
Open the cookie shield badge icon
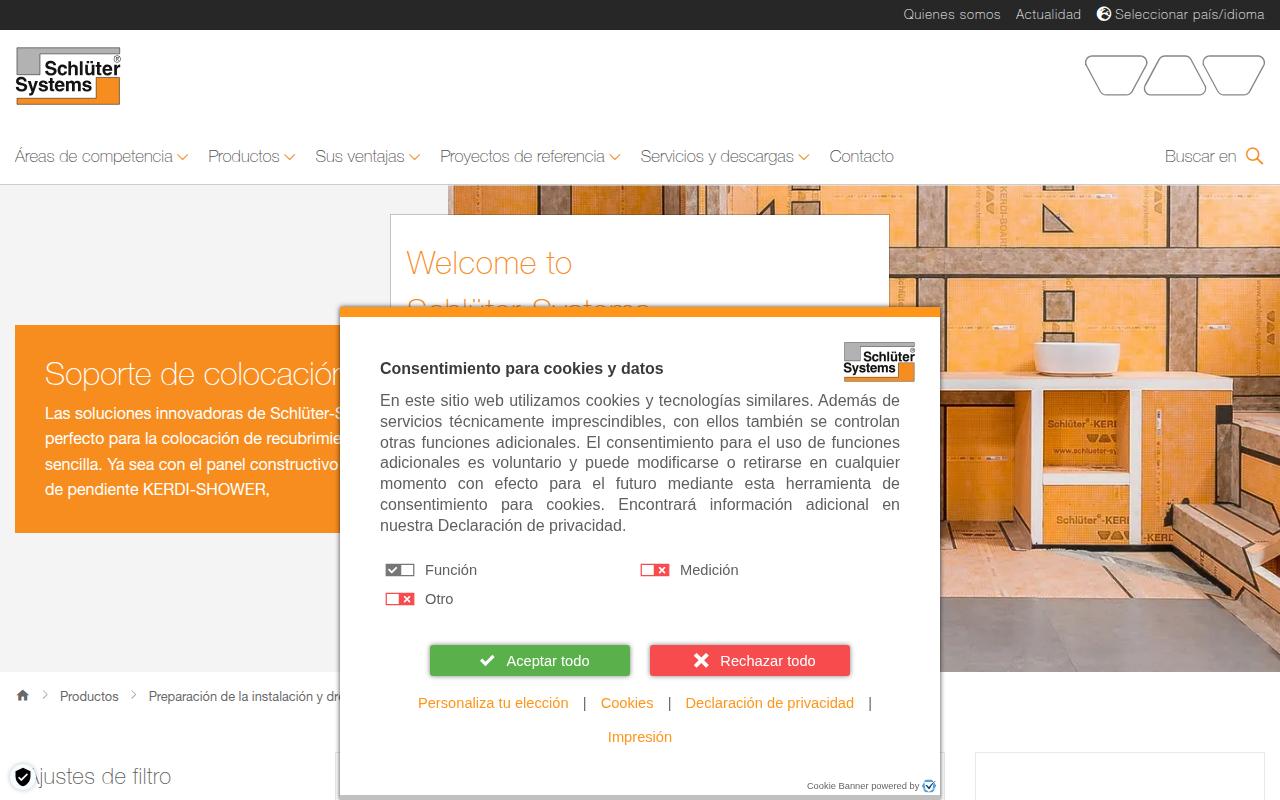point(22,777)
